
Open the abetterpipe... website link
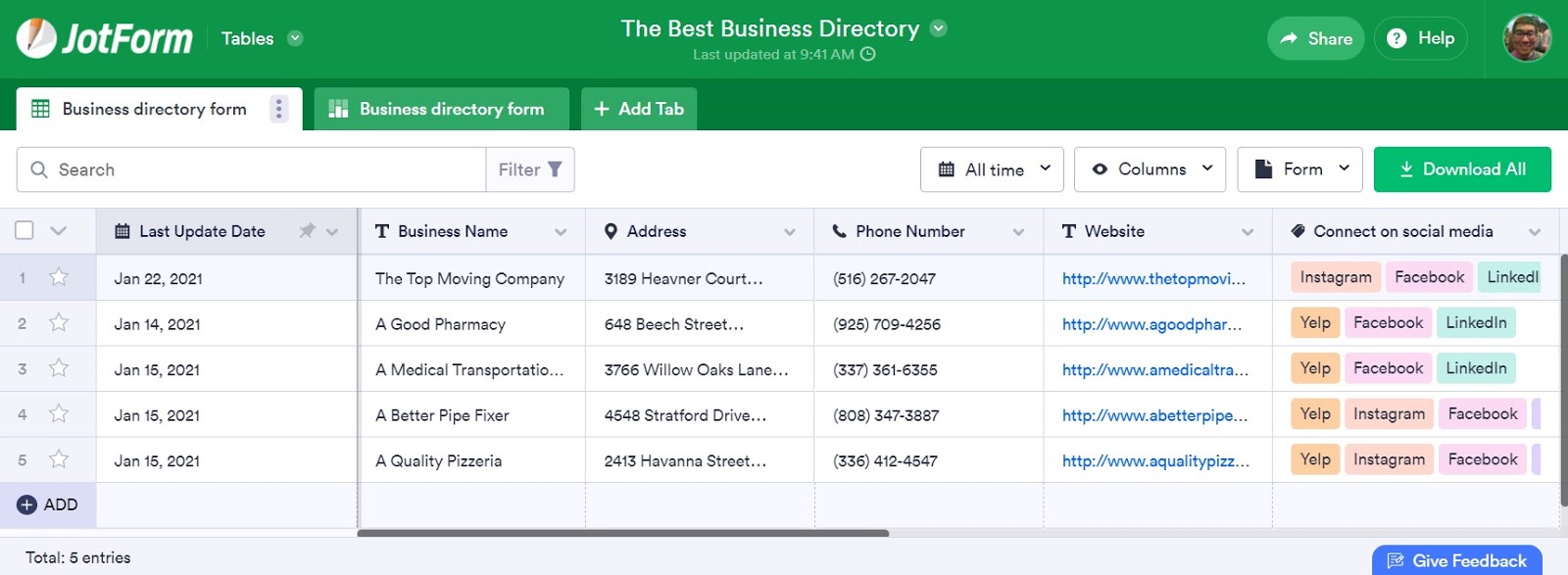pyautogui.click(x=1155, y=415)
